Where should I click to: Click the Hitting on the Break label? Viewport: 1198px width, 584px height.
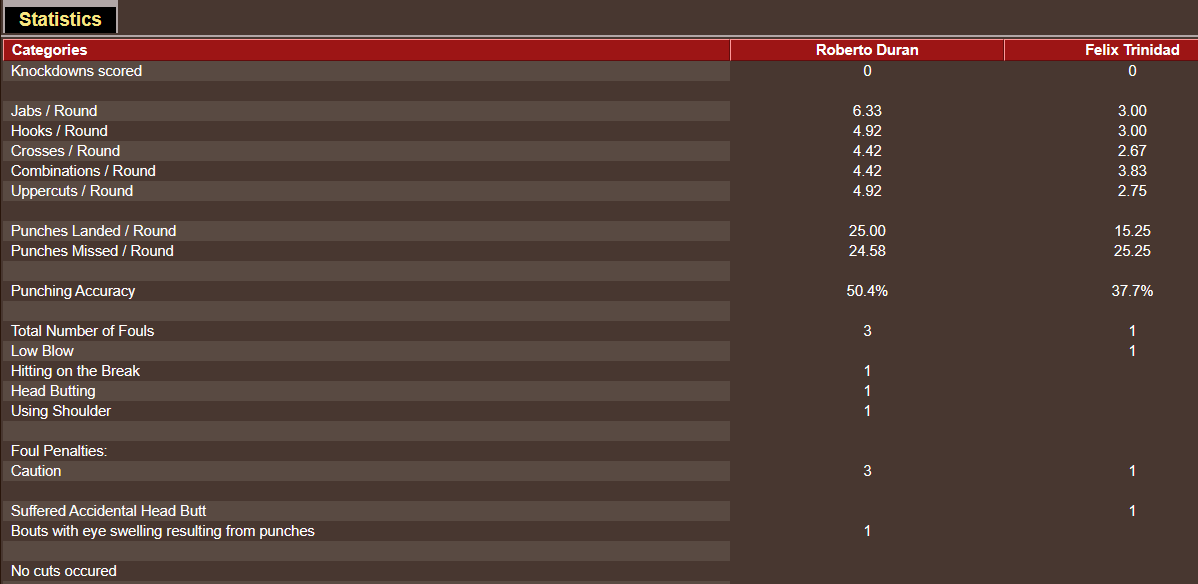tap(76, 371)
